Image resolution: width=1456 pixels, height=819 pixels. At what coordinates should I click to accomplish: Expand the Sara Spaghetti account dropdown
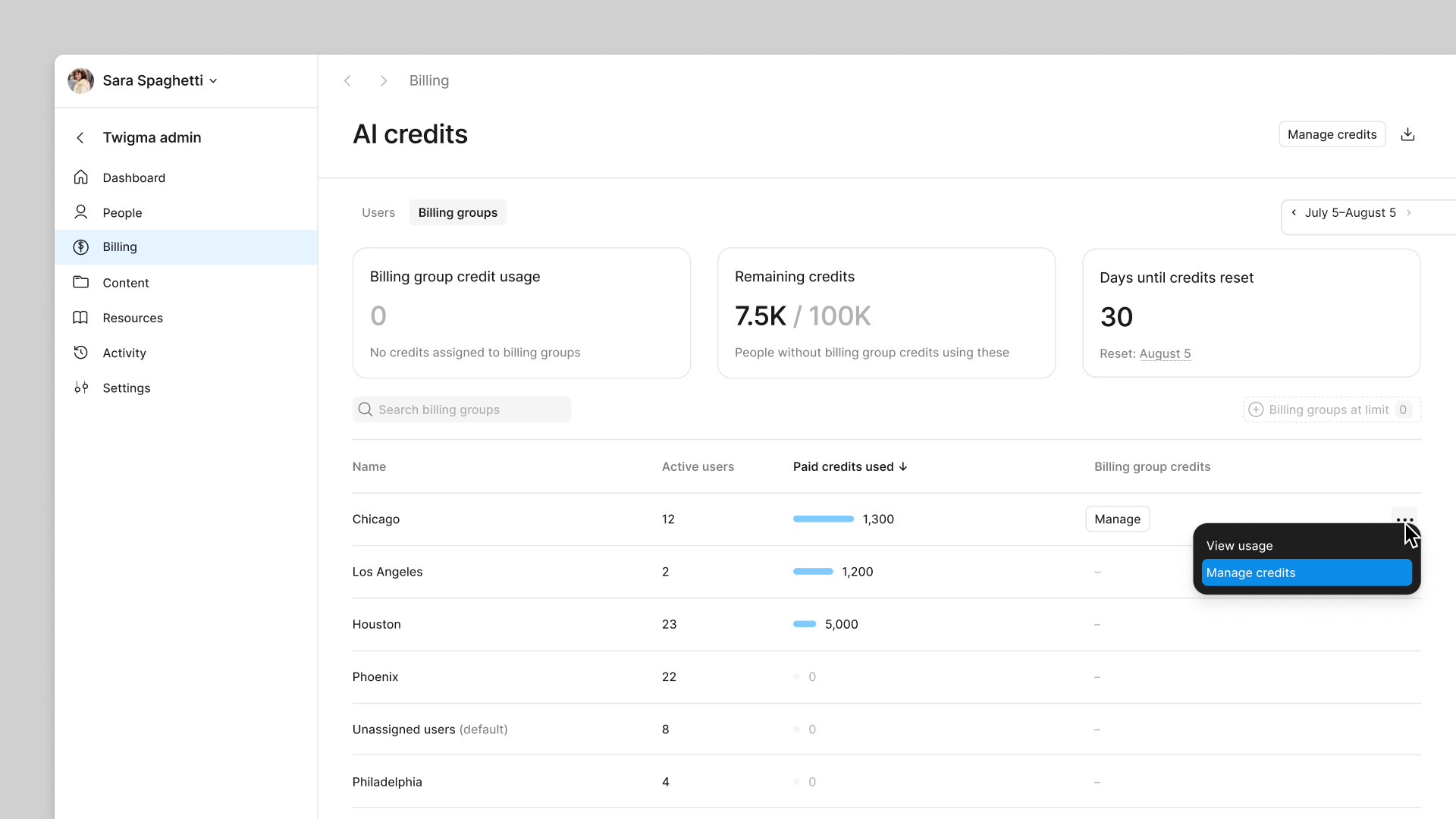point(213,80)
